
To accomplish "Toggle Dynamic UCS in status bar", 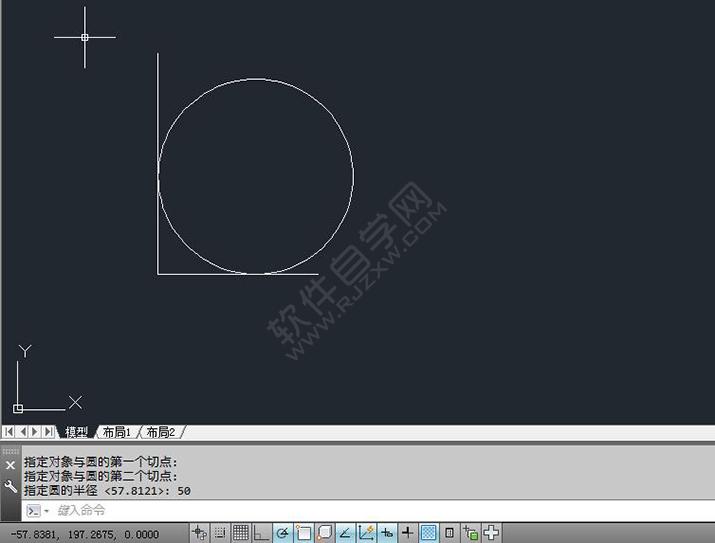I will click(366, 533).
